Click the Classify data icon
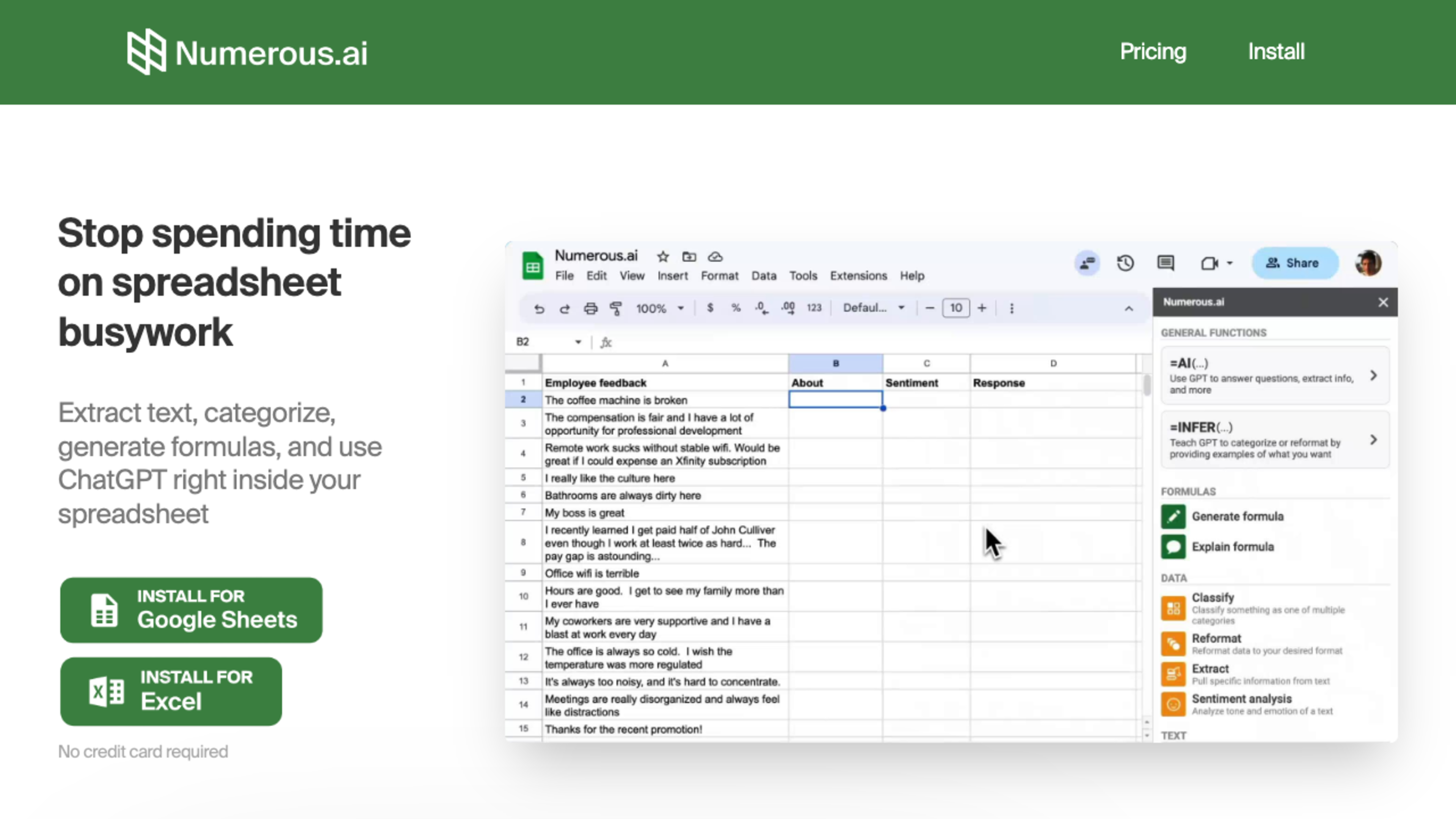This screenshot has width=1456, height=819. click(x=1174, y=609)
